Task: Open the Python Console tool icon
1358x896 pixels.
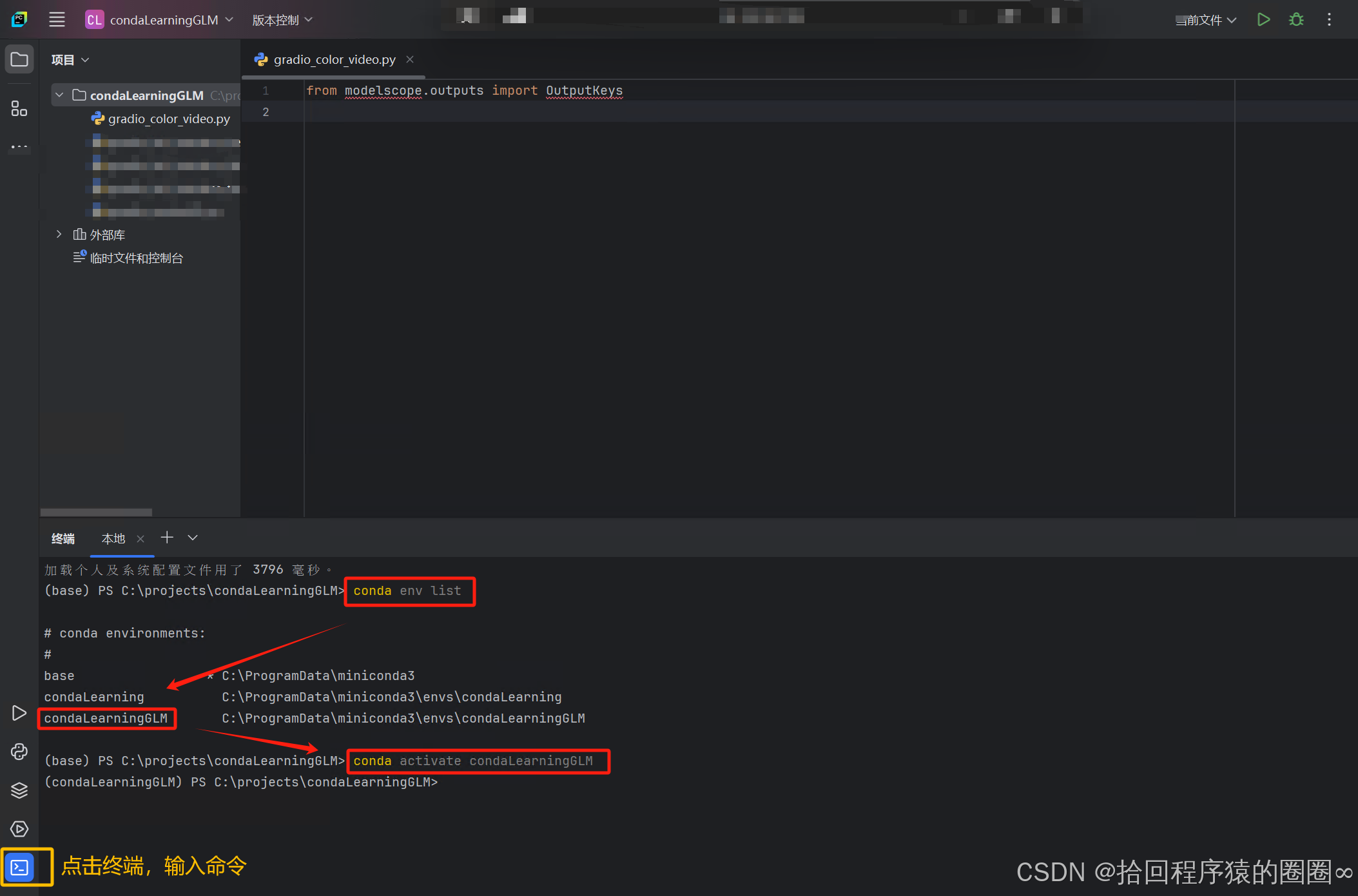Action: point(19,752)
